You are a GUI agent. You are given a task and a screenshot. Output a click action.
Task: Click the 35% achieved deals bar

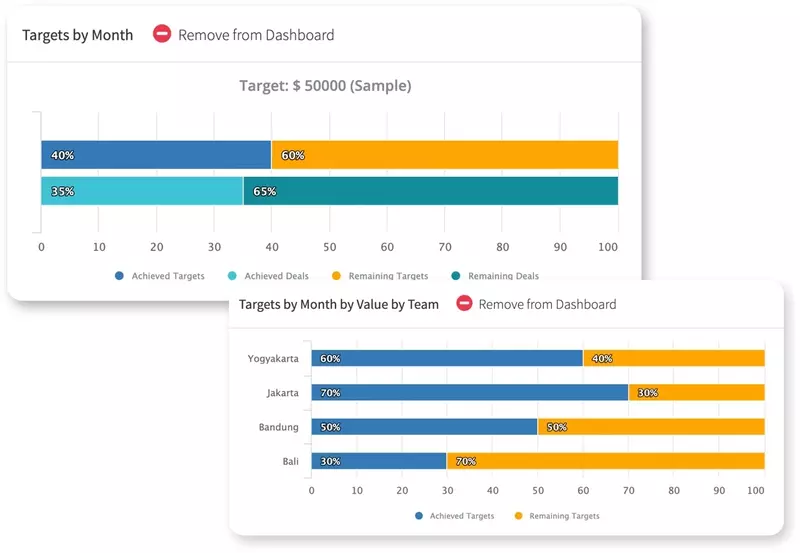[x=142, y=191]
